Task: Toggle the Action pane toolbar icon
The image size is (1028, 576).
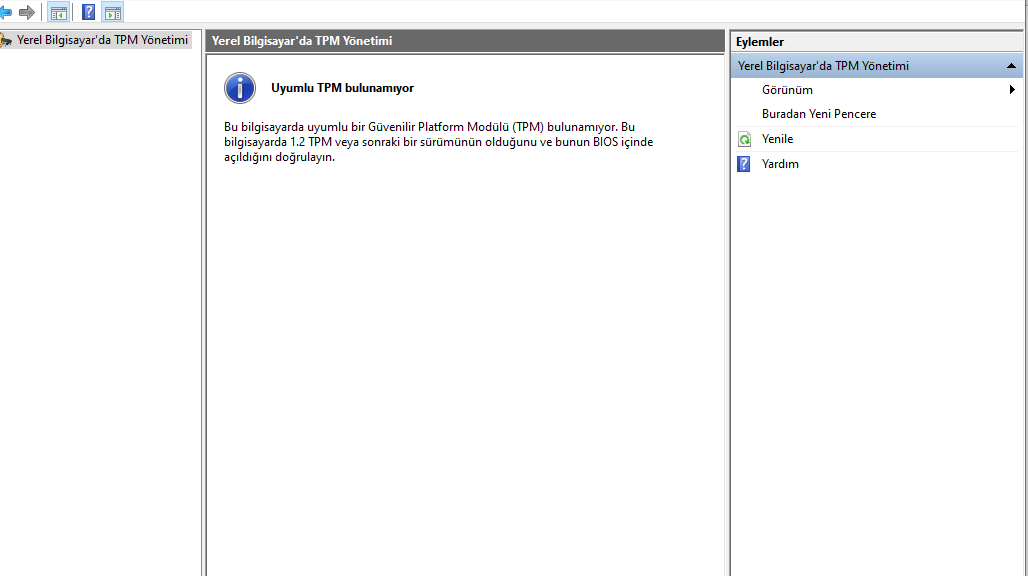Action: click(x=112, y=13)
